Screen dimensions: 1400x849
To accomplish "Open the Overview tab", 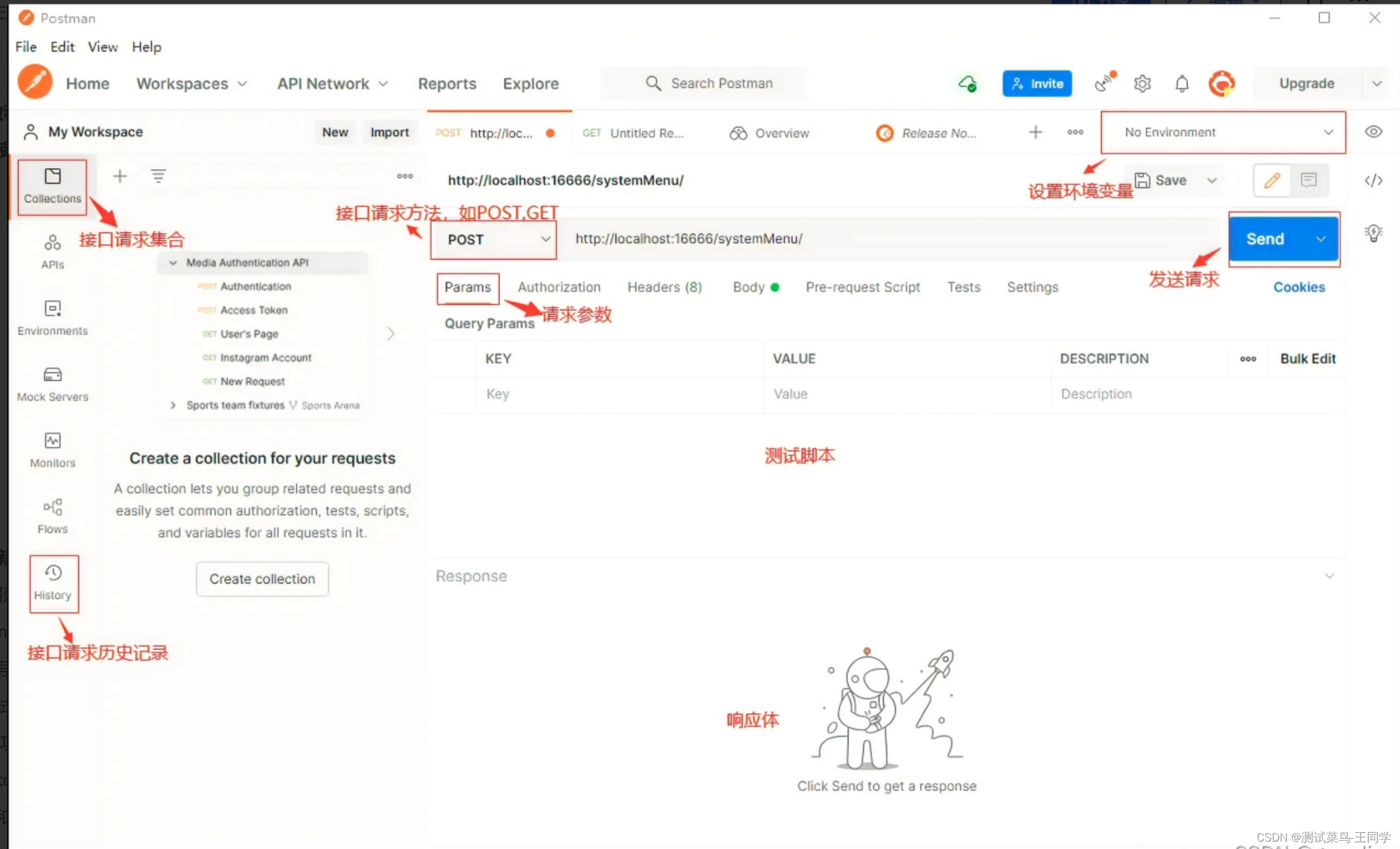I will pos(769,133).
